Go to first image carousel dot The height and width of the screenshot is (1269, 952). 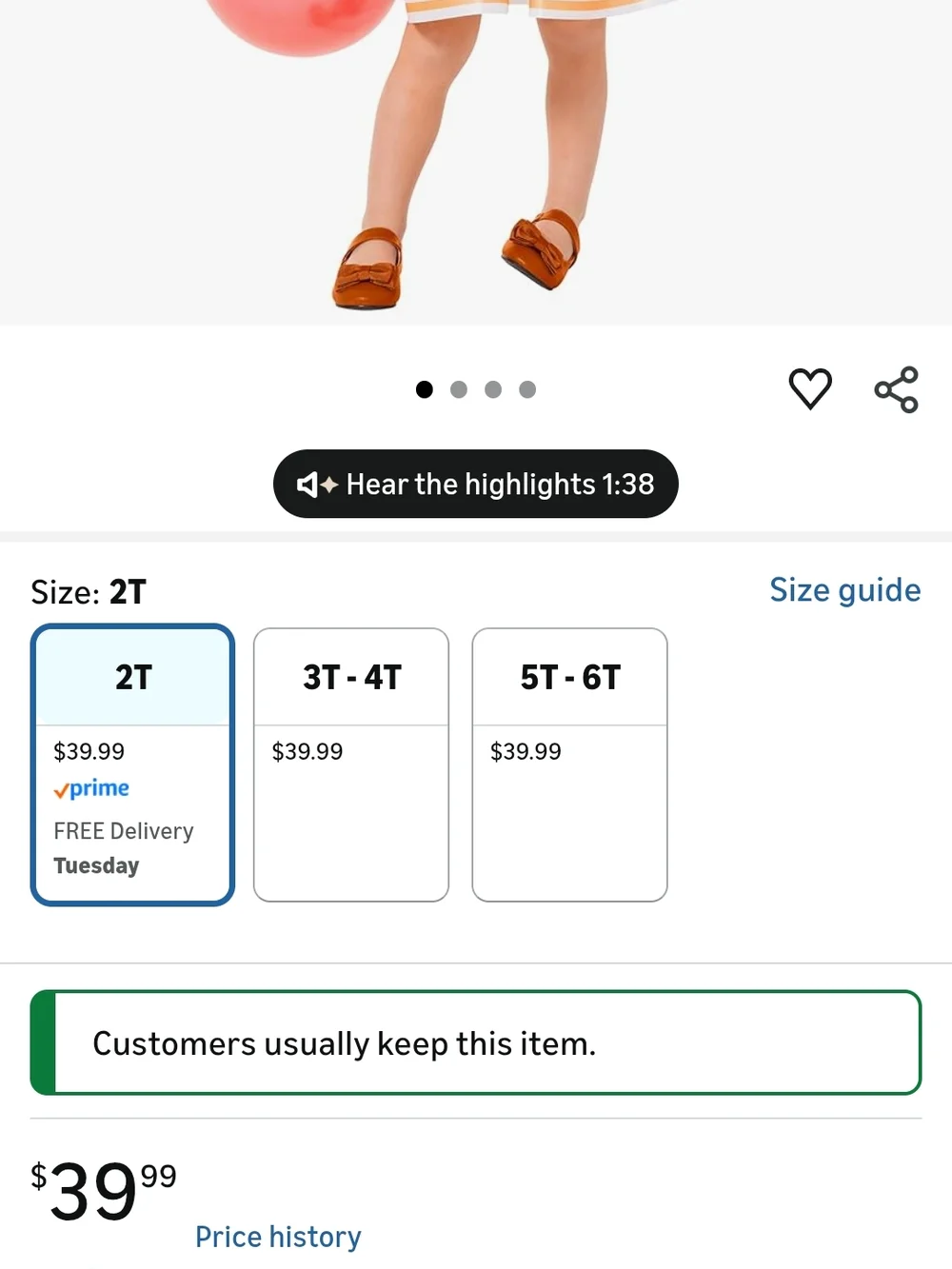pyautogui.click(x=425, y=389)
